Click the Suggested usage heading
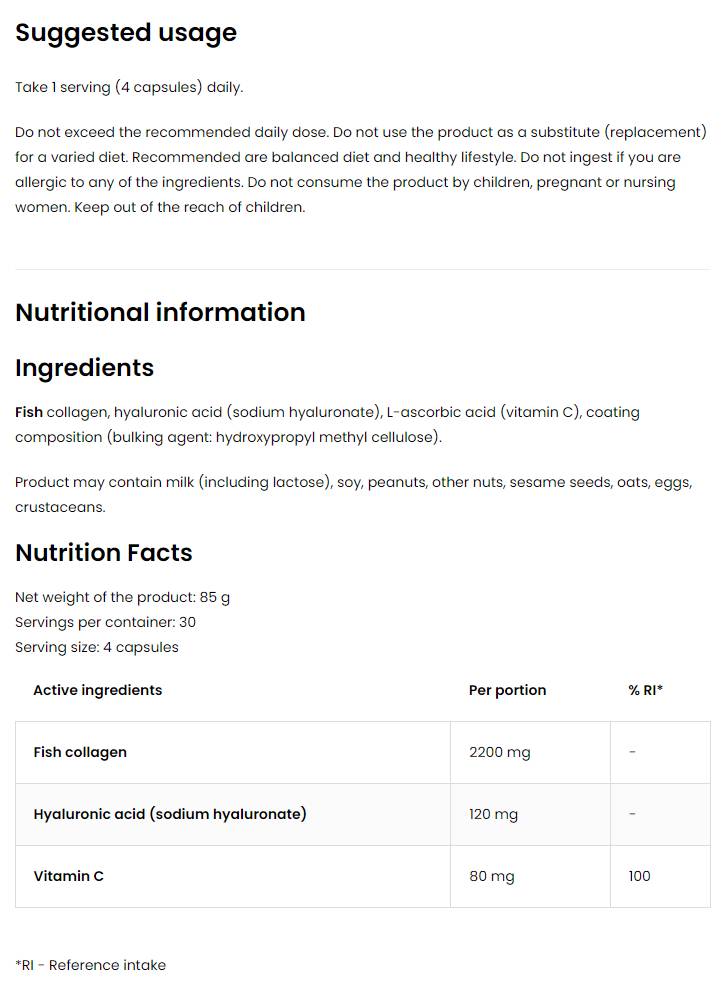724x992 pixels. 126,33
